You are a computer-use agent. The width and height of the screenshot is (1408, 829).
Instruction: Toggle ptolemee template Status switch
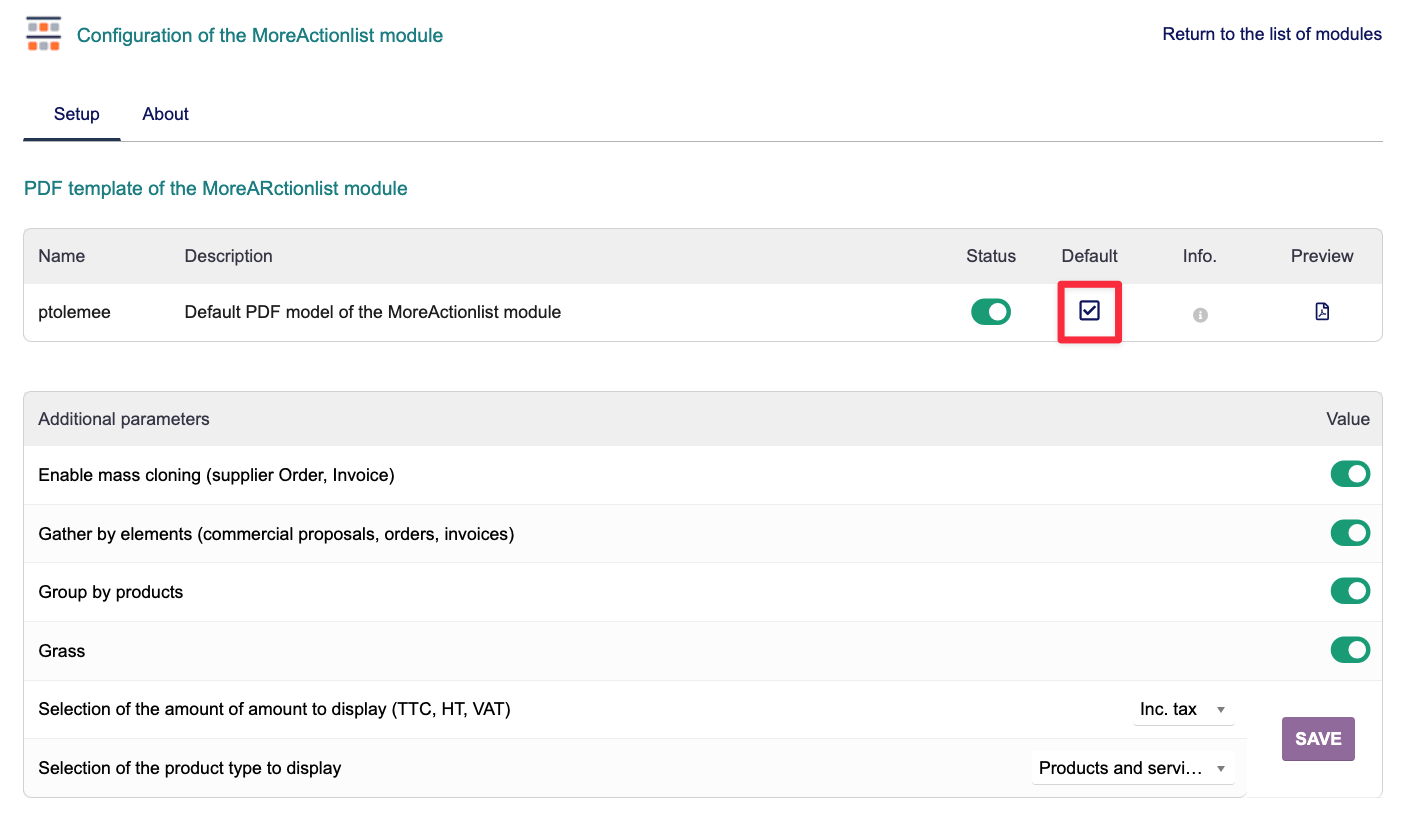pyautogui.click(x=990, y=312)
